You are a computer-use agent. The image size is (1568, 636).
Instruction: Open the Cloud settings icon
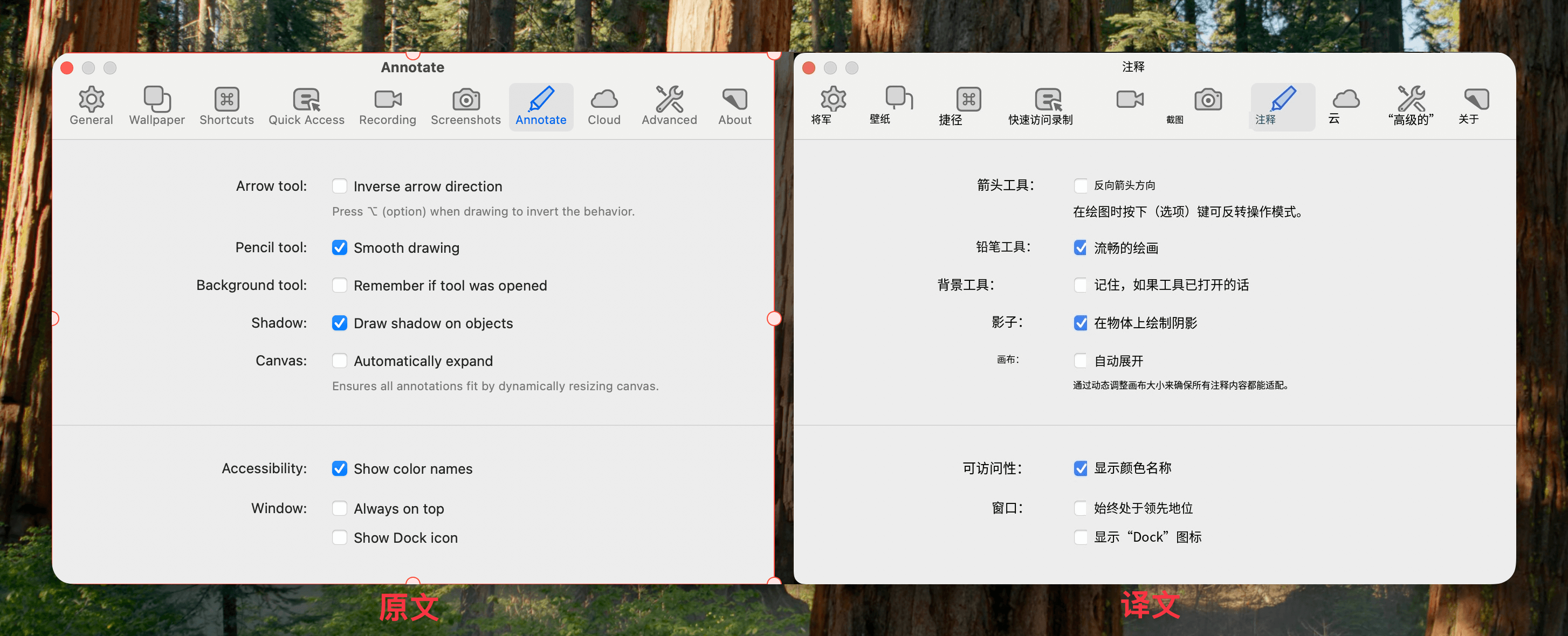(604, 100)
